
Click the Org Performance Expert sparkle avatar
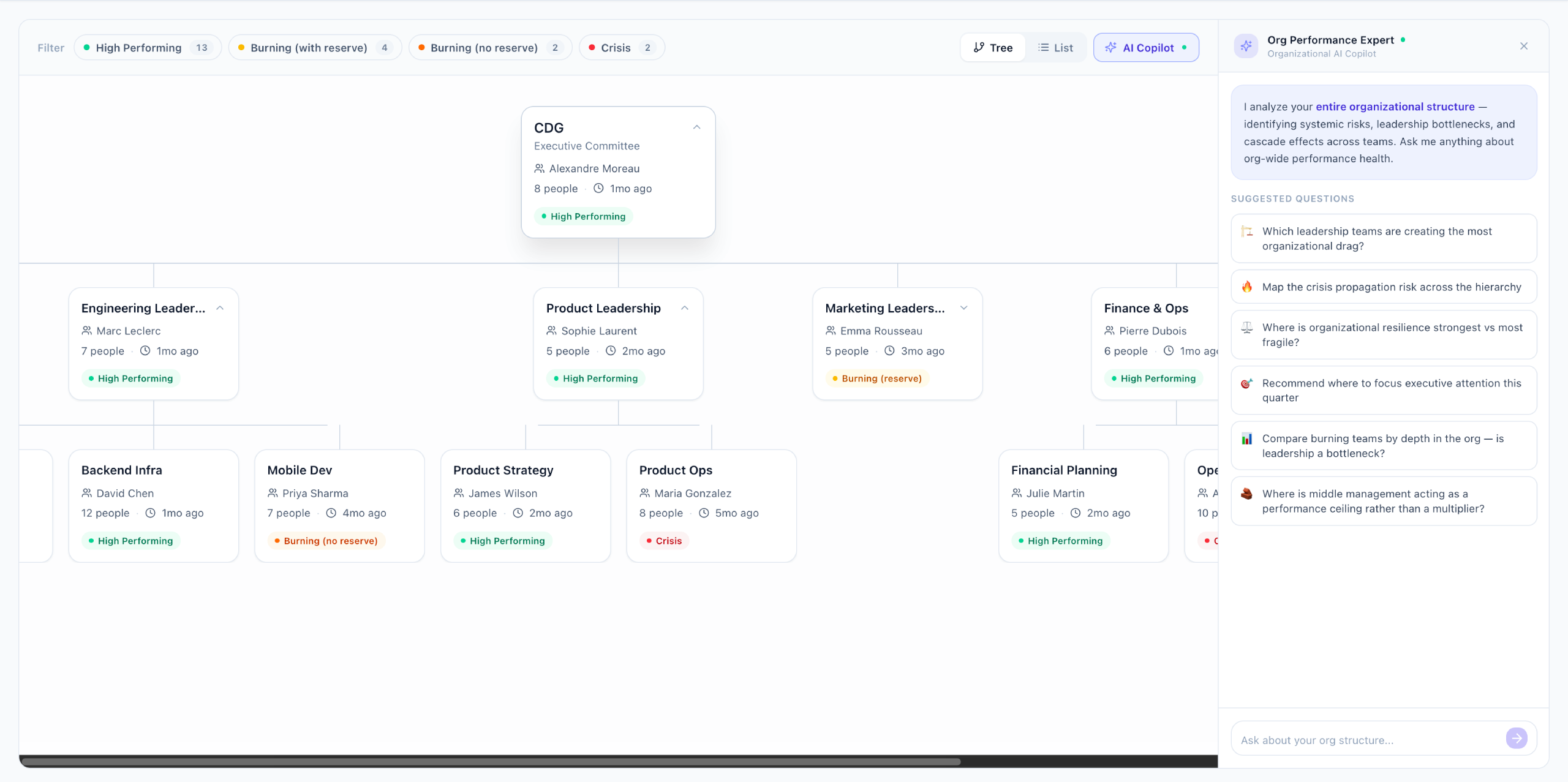click(1246, 47)
